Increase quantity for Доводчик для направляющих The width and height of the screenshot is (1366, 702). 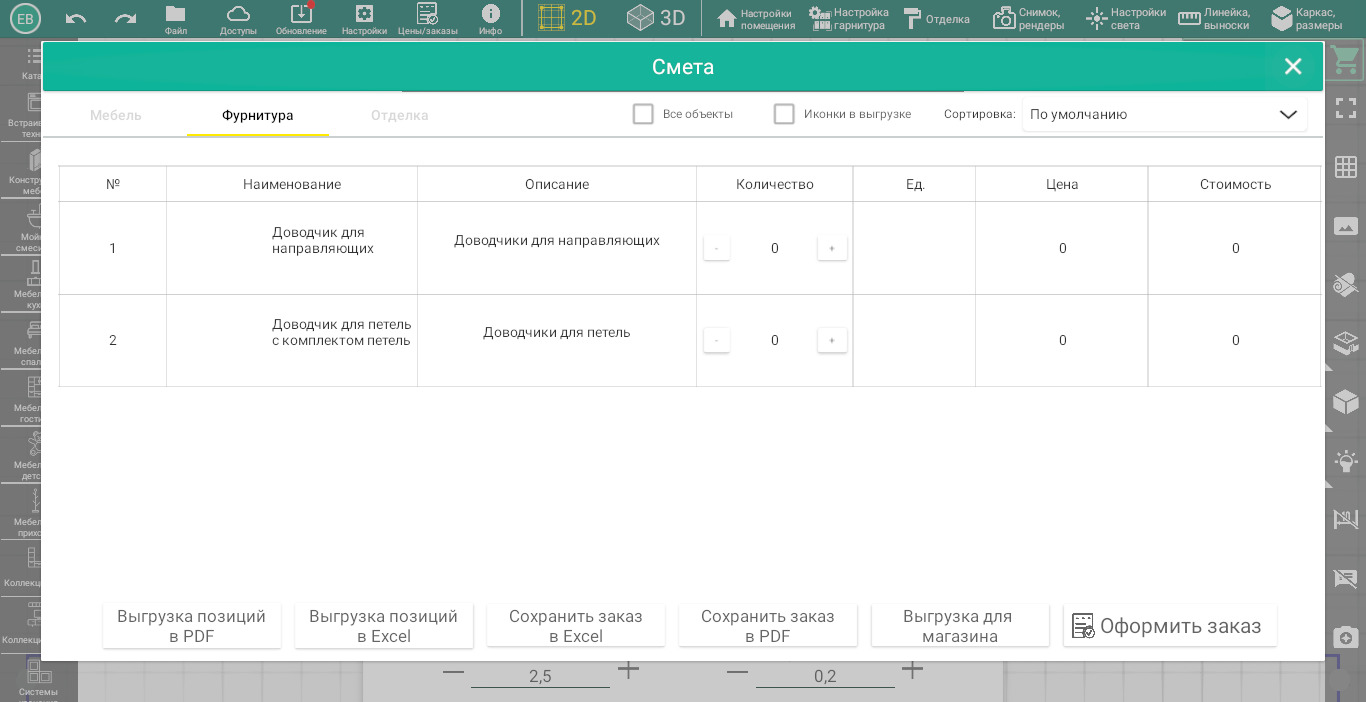[832, 248]
